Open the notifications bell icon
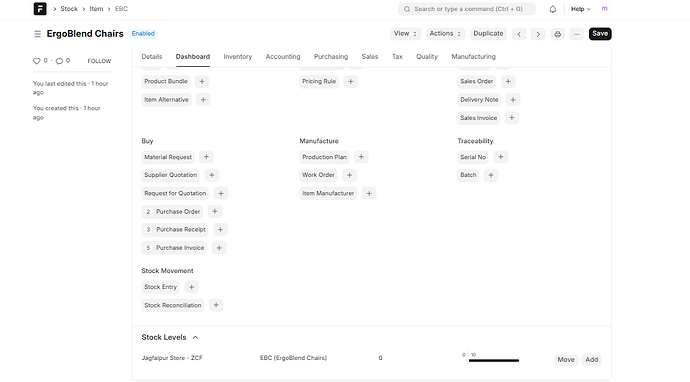This screenshot has height=382, width=690. click(x=553, y=9)
